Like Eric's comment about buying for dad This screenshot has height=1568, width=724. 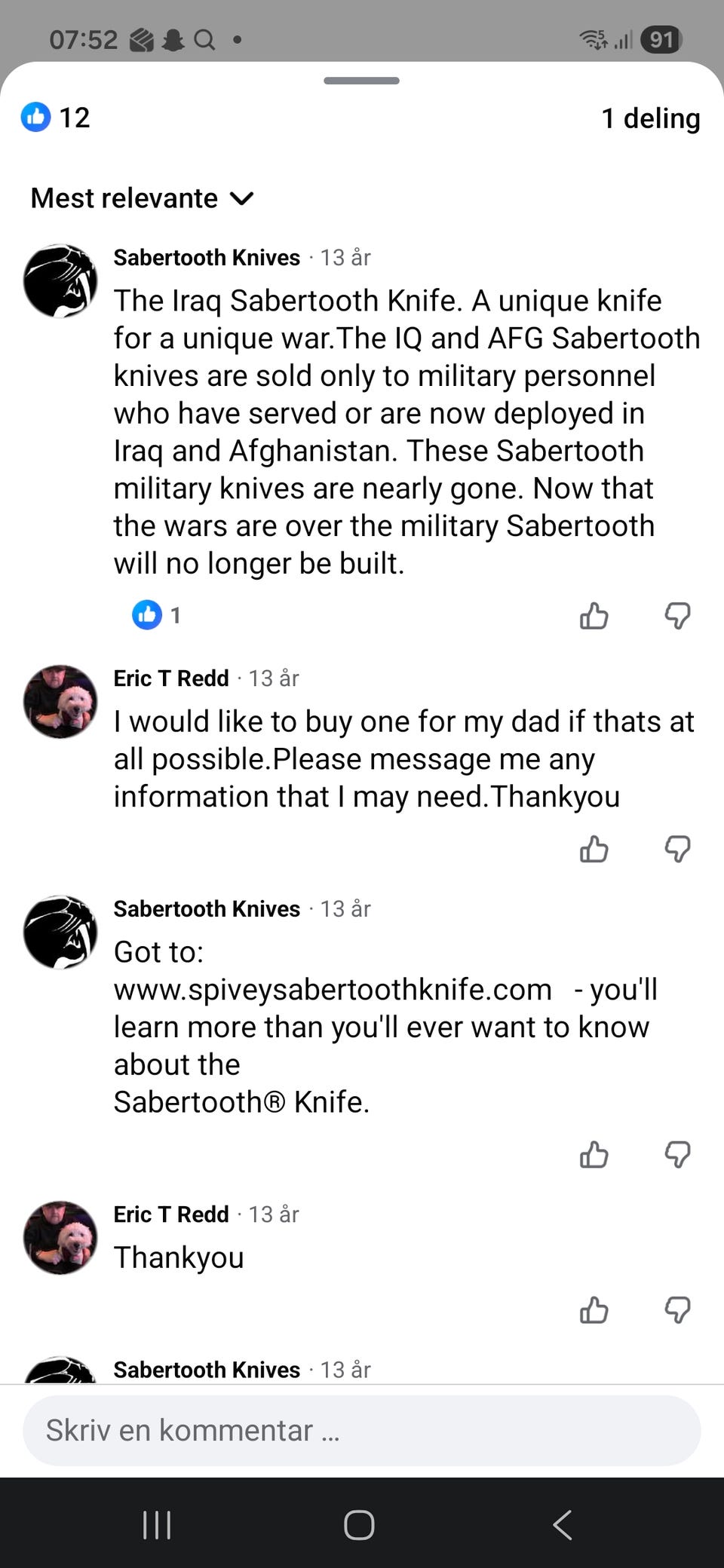[594, 850]
